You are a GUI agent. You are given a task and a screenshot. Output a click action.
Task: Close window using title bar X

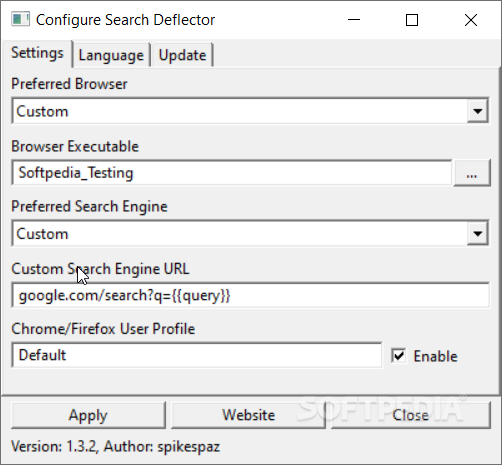471,20
